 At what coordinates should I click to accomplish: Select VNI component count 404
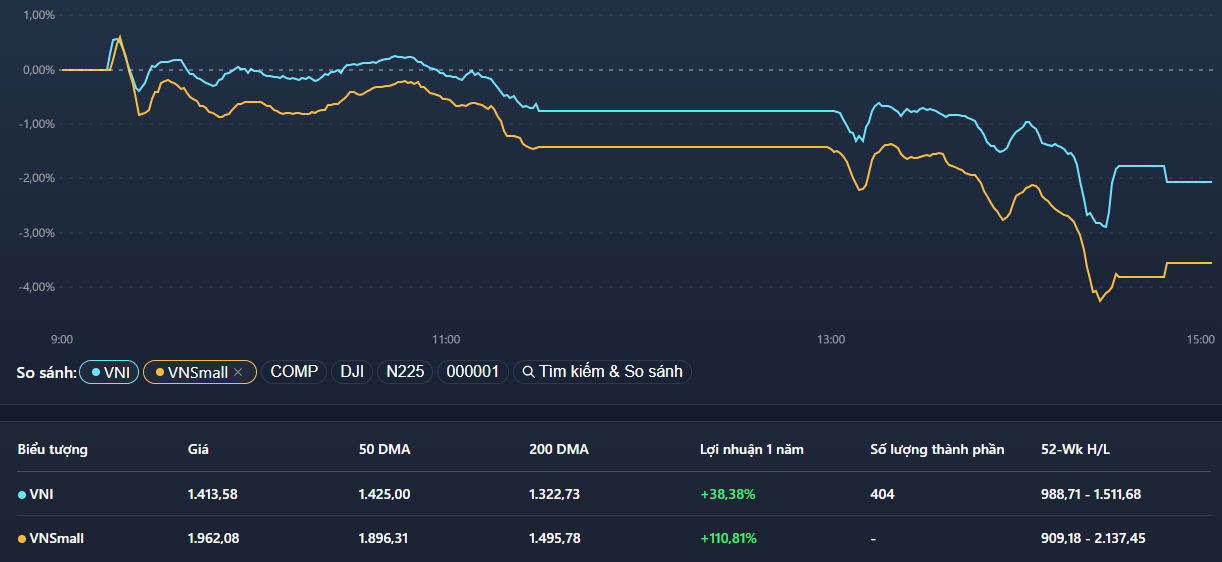[882, 494]
